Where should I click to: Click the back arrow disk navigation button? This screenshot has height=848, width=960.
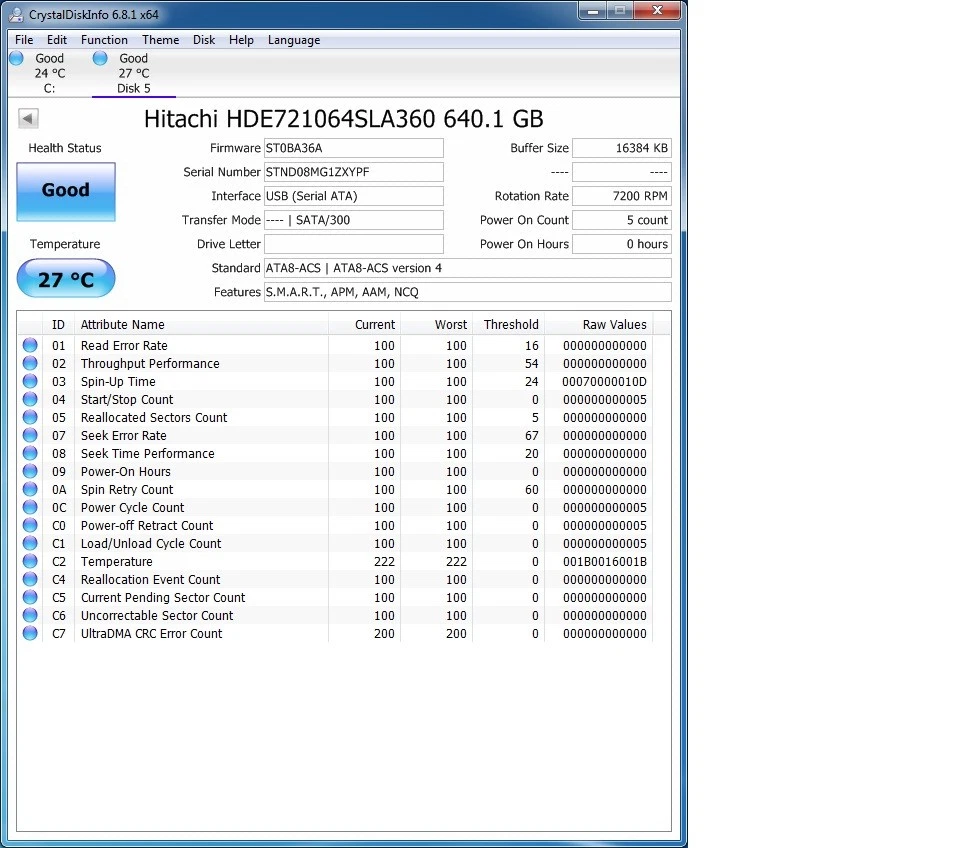point(28,119)
